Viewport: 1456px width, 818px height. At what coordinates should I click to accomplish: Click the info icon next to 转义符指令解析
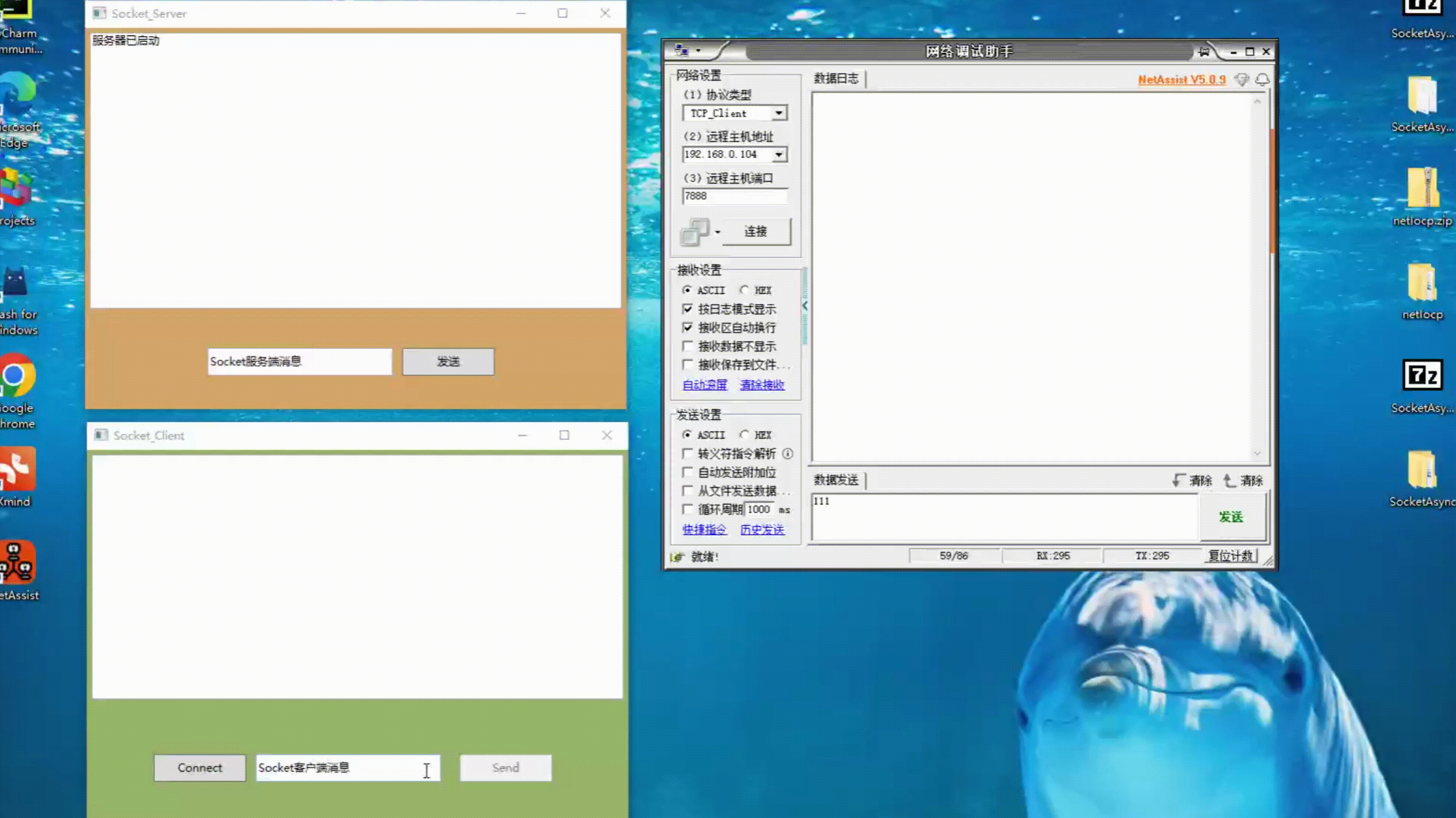point(787,454)
